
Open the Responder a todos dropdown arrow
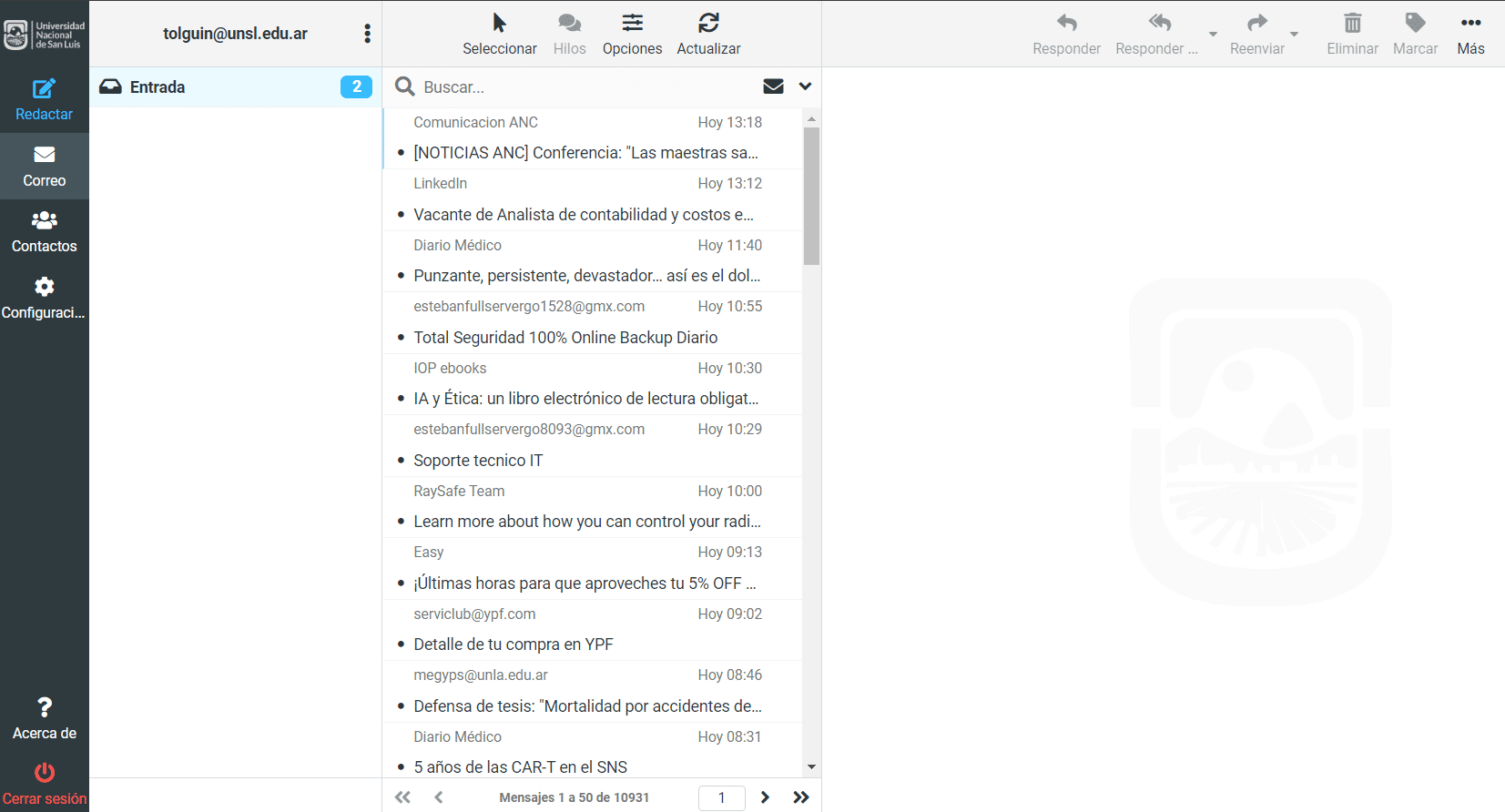tap(1213, 35)
